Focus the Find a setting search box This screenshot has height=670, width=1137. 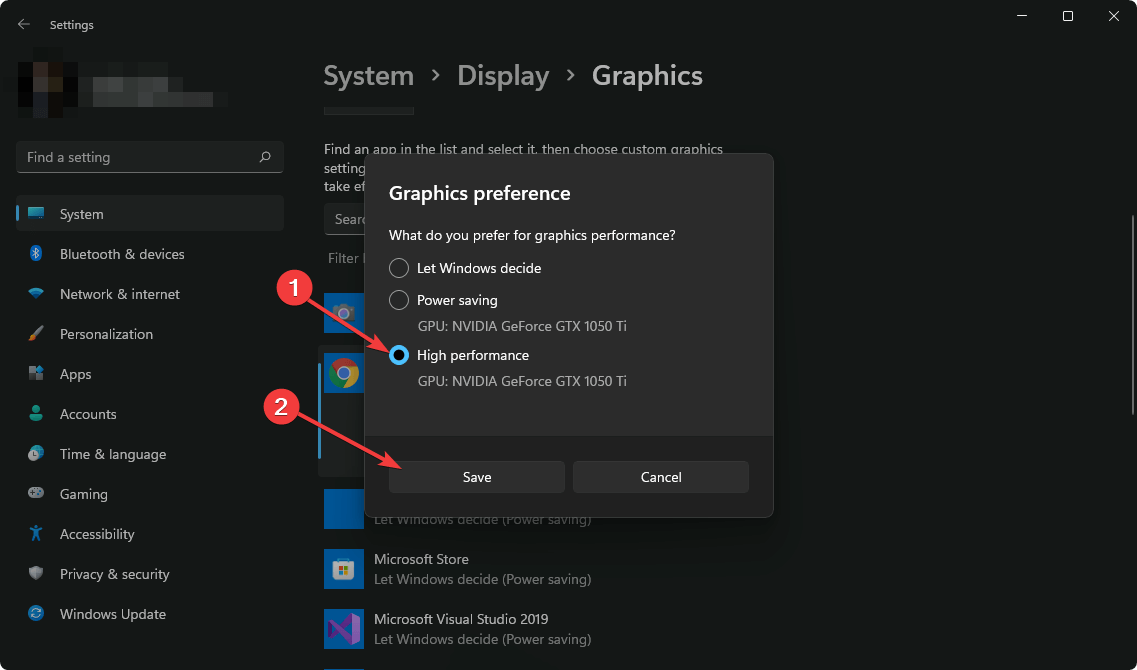click(149, 157)
